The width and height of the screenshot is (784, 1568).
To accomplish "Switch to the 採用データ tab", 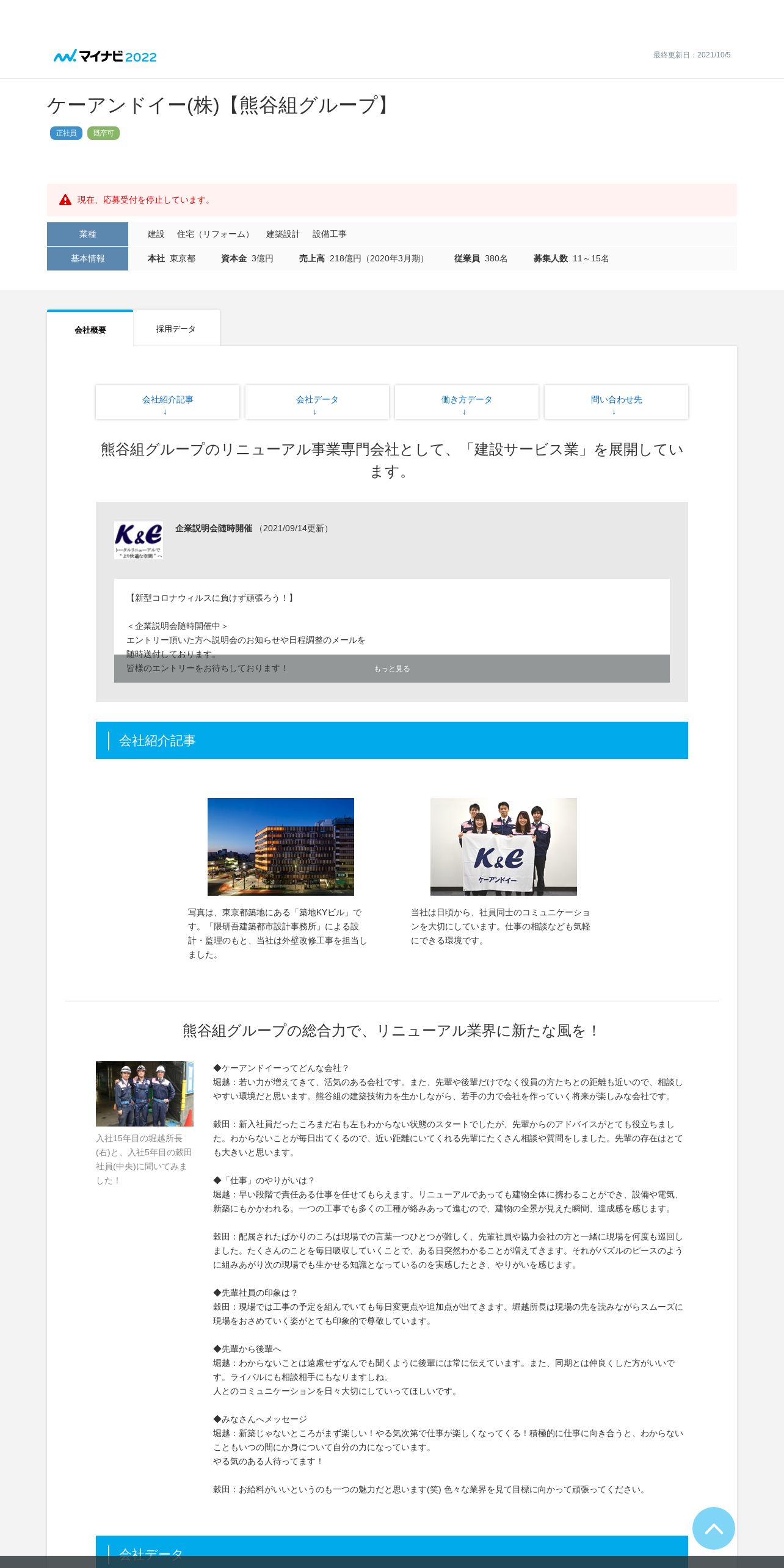I will pos(176,328).
